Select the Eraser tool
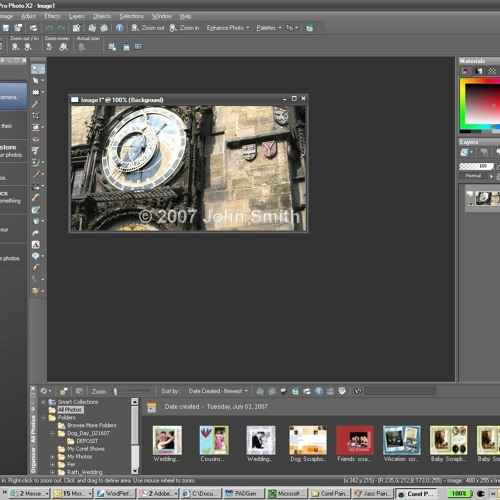The image size is (500, 500). [x=36, y=198]
